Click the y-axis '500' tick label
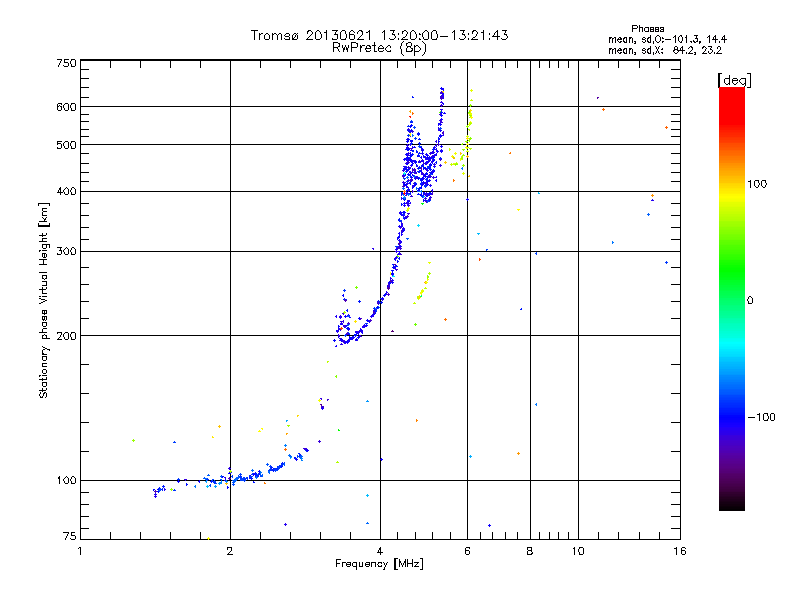 tap(66, 145)
